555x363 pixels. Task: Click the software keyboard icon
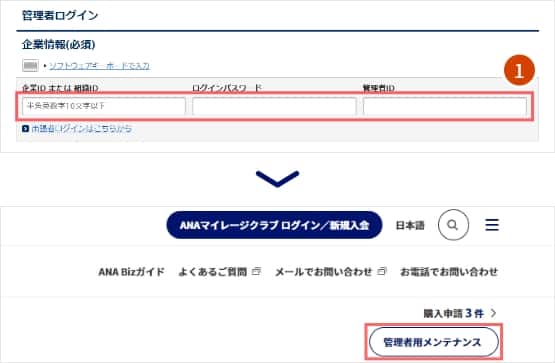pos(30,65)
